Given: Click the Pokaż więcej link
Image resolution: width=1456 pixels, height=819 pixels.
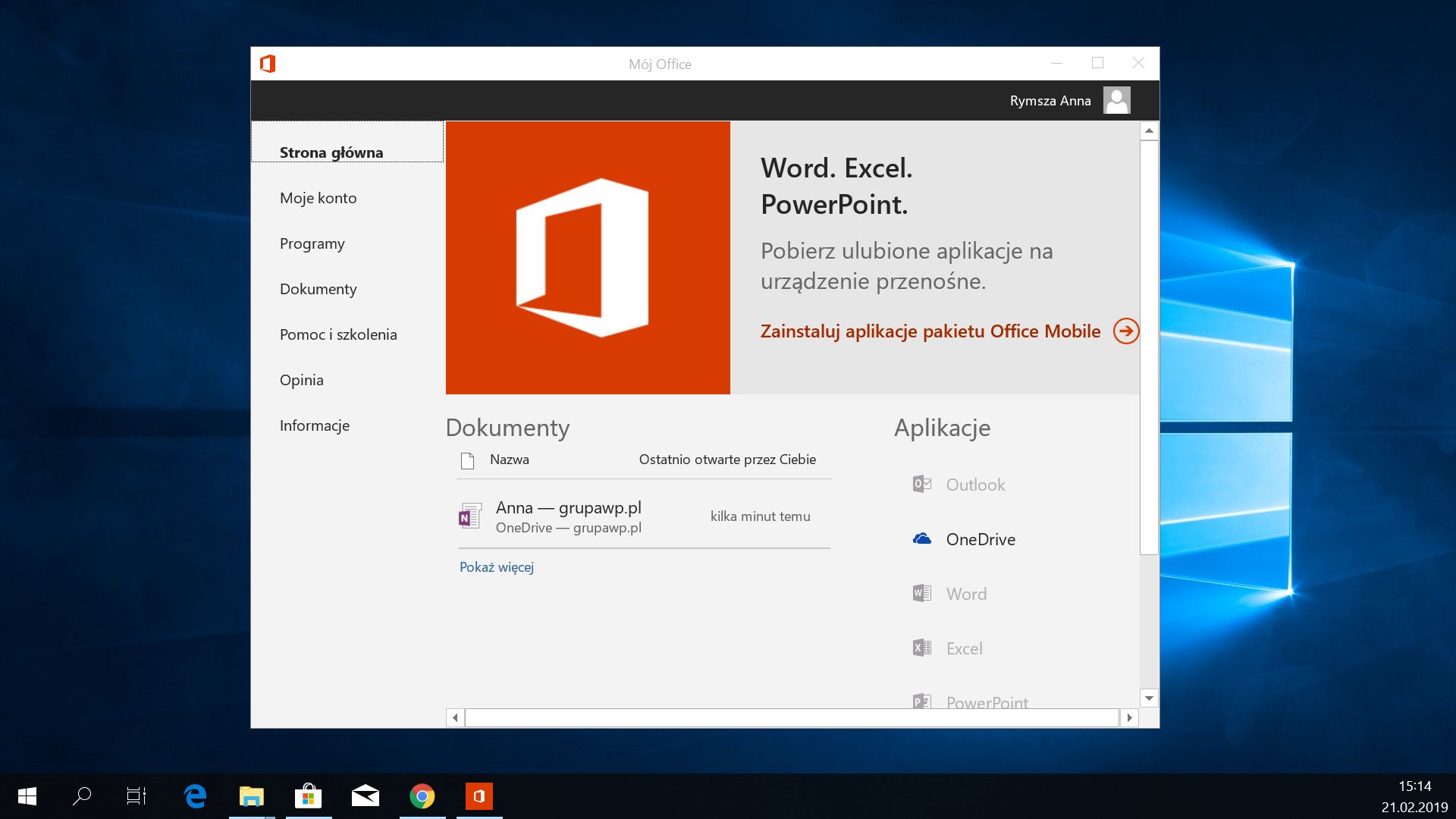Looking at the screenshot, I should [497, 567].
